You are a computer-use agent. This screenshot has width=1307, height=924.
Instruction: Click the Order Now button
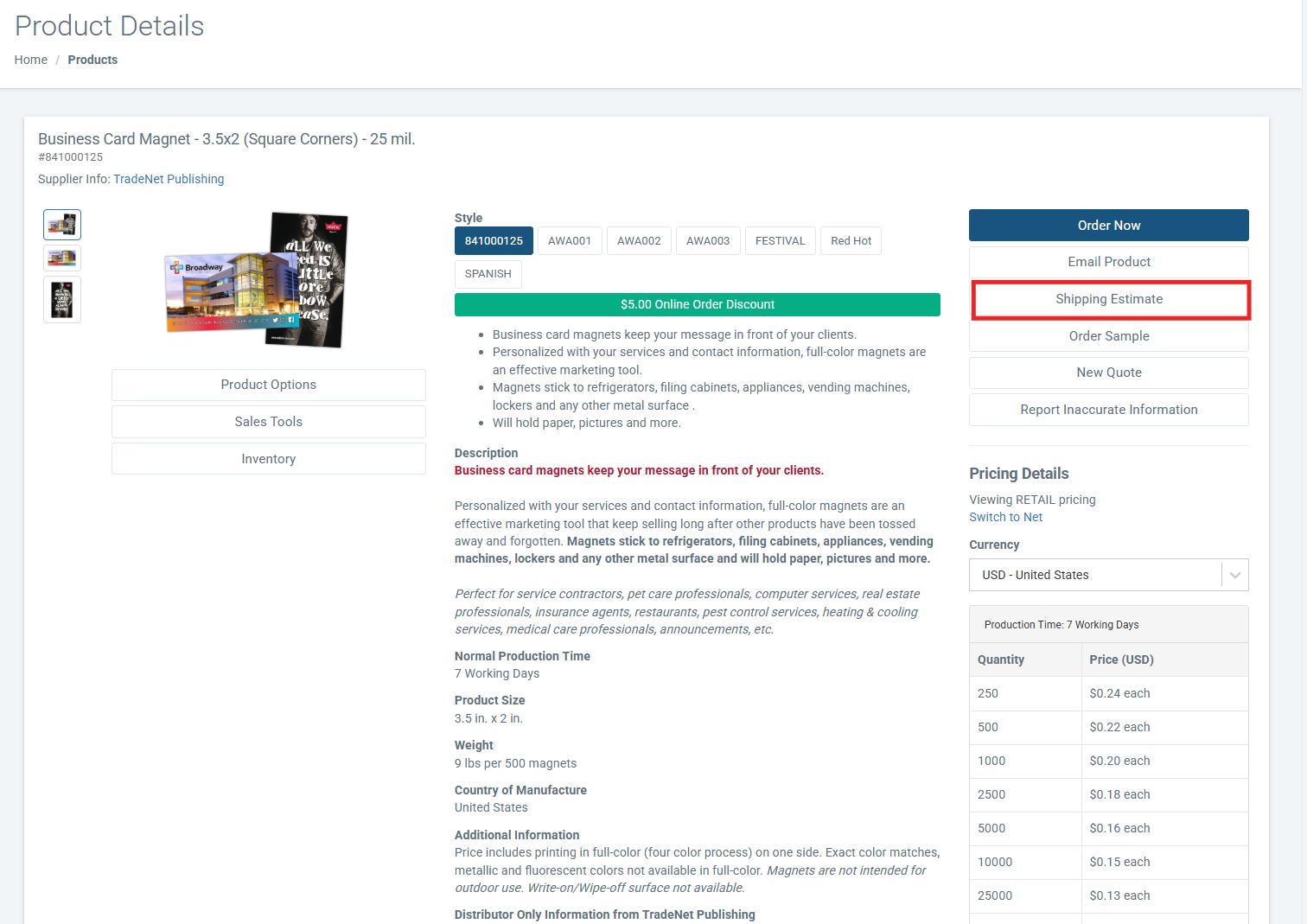(1109, 226)
